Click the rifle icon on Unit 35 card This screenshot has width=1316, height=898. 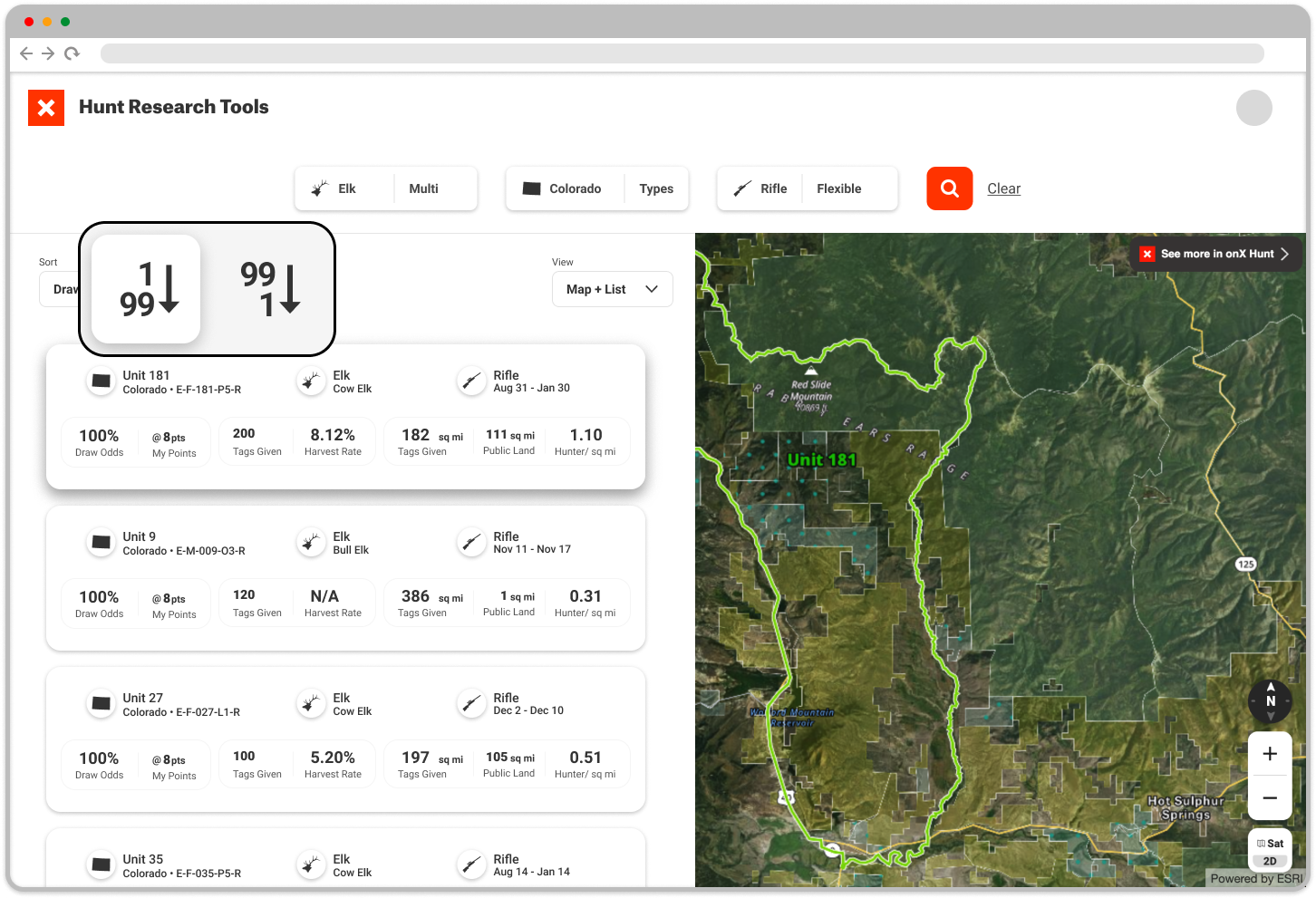(x=472, y=865)
